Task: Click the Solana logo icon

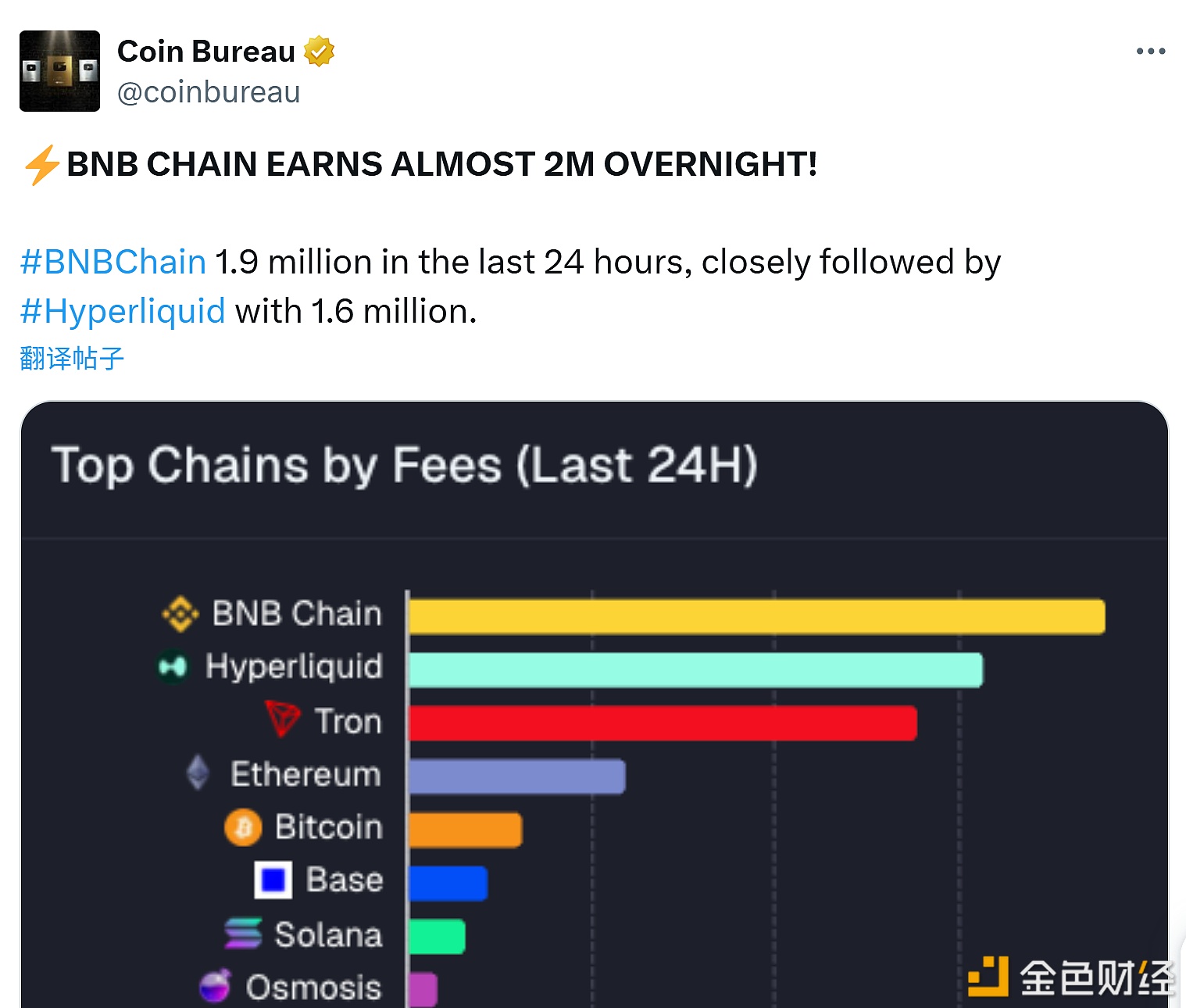Action: (x=243, y=933)
